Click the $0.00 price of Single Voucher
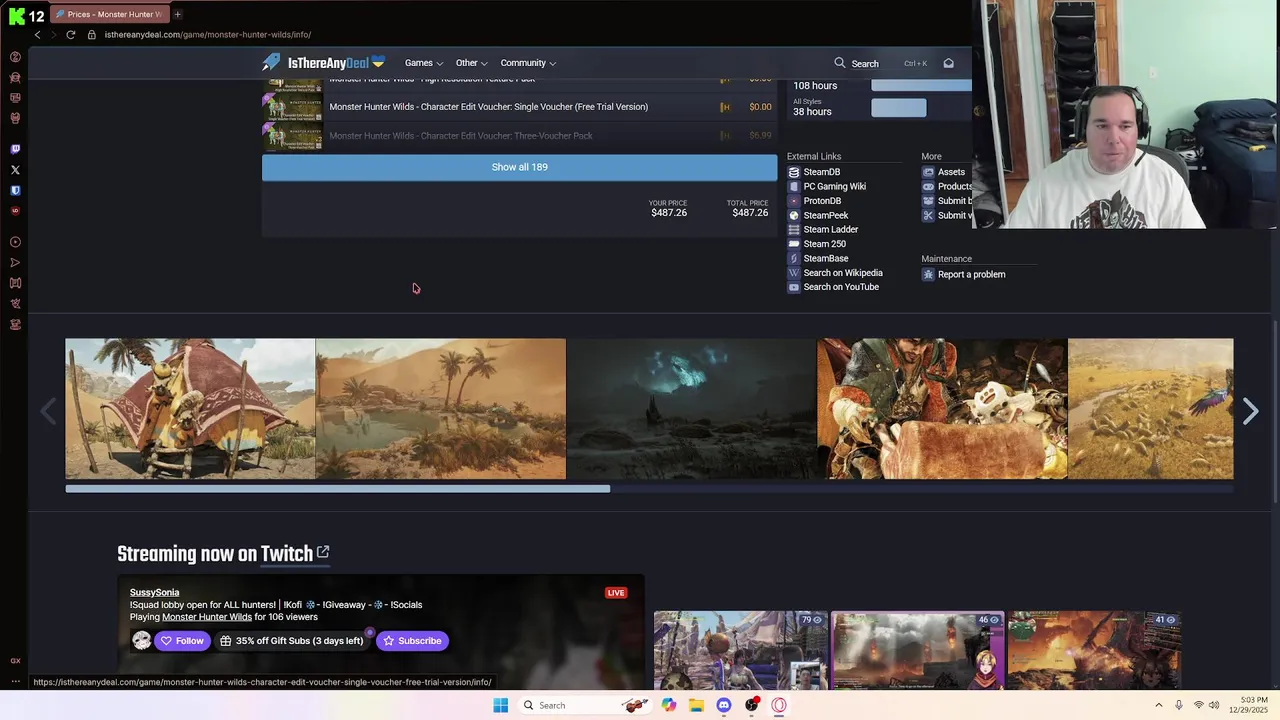This screenshot has height=720, width=1280. pyautogui.click(x=760, y=107)
